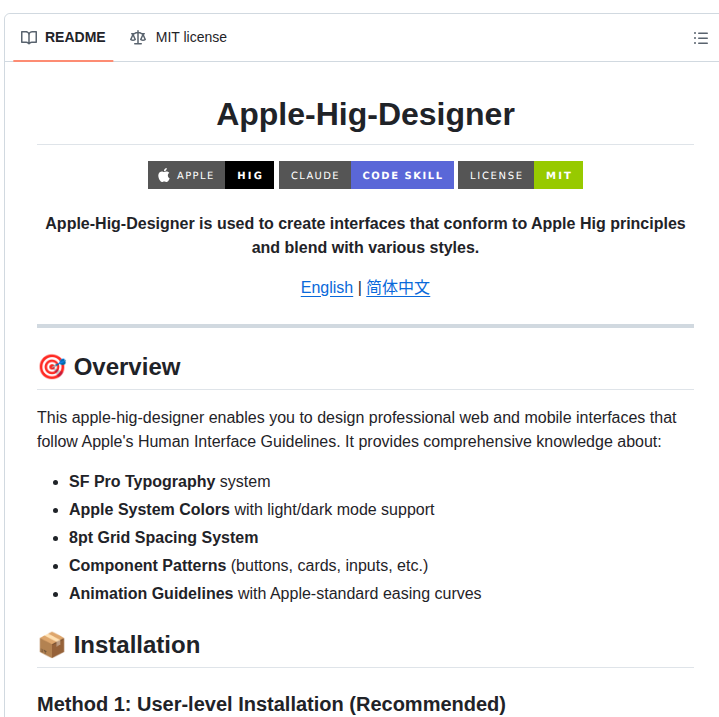Screen dimensions: 719x717
Task: Click the Claude Code Skill badge
Action: [366, 175]
